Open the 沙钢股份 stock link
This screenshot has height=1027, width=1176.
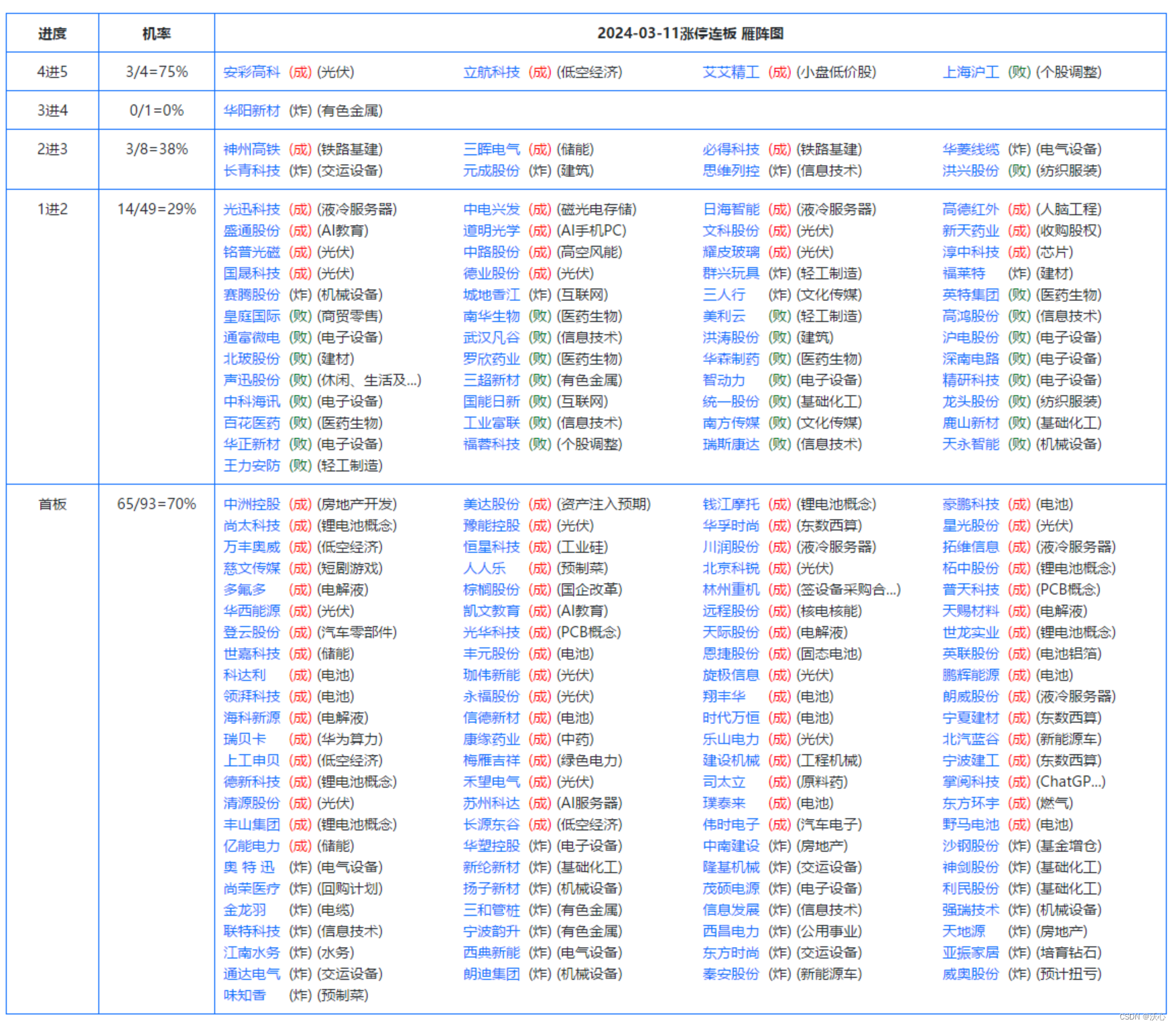(x=971, y=846)
